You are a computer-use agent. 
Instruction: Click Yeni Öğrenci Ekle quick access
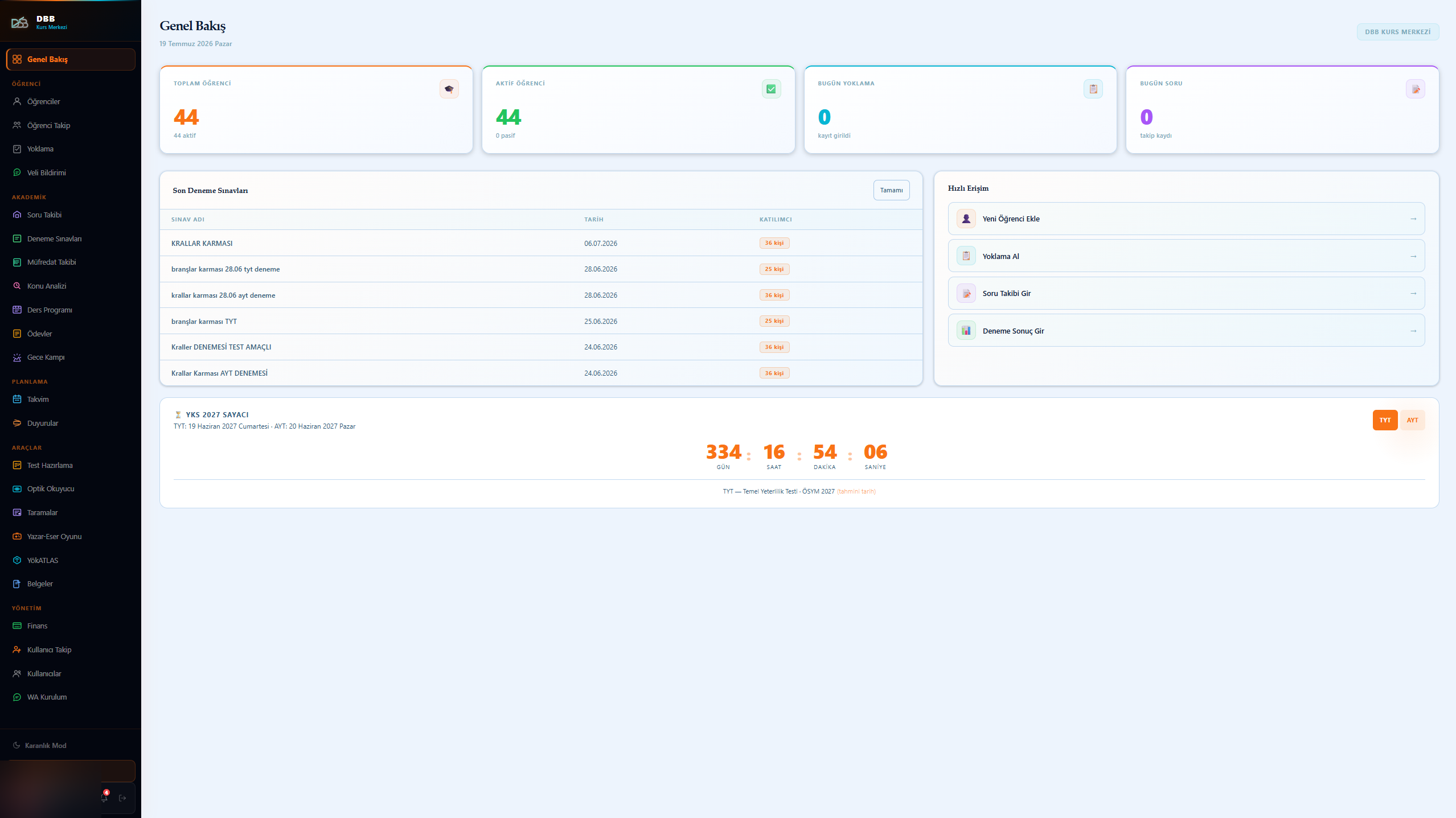(1186, 219)
